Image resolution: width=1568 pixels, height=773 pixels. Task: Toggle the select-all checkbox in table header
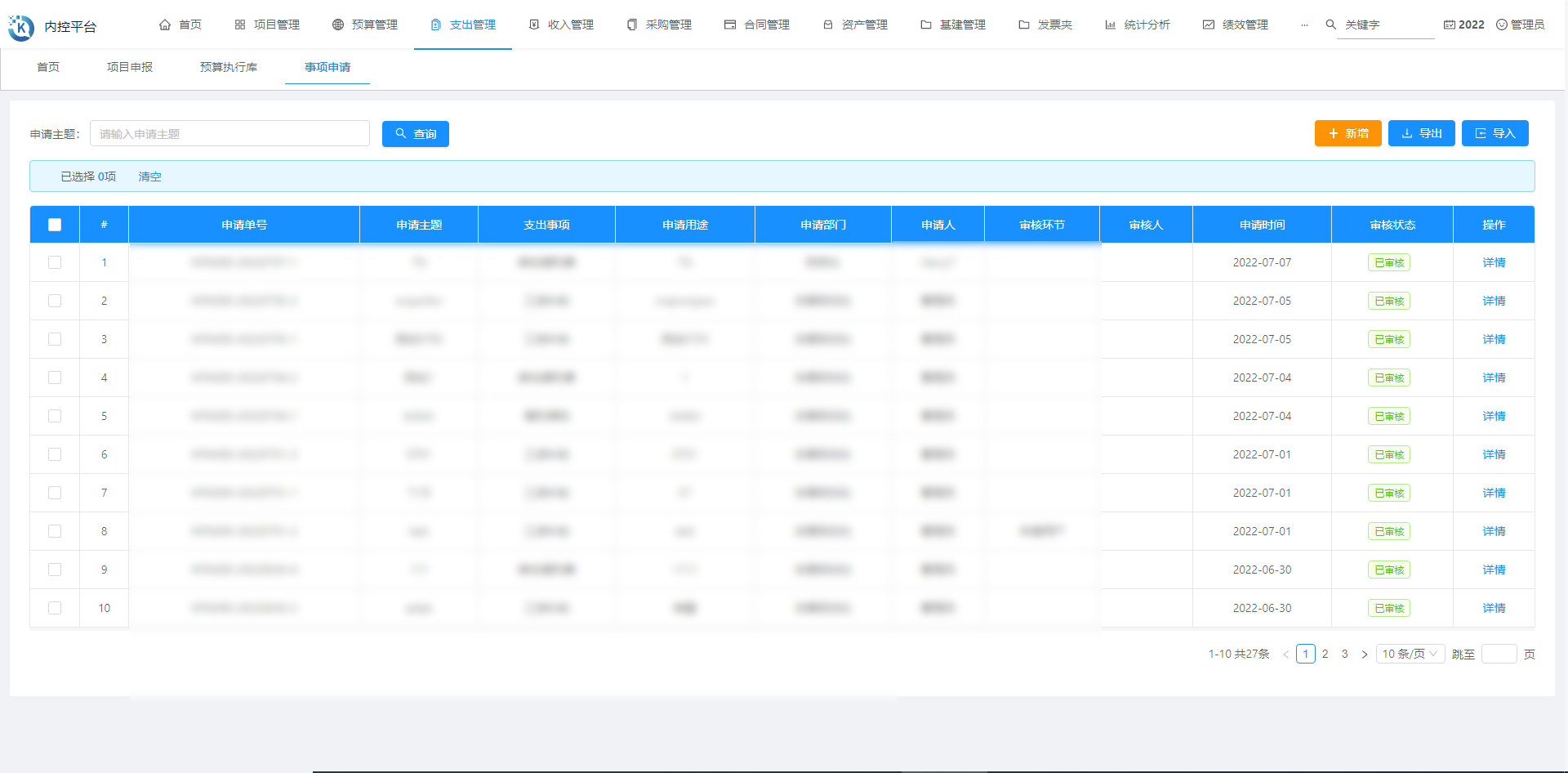[x=55, y=225]
